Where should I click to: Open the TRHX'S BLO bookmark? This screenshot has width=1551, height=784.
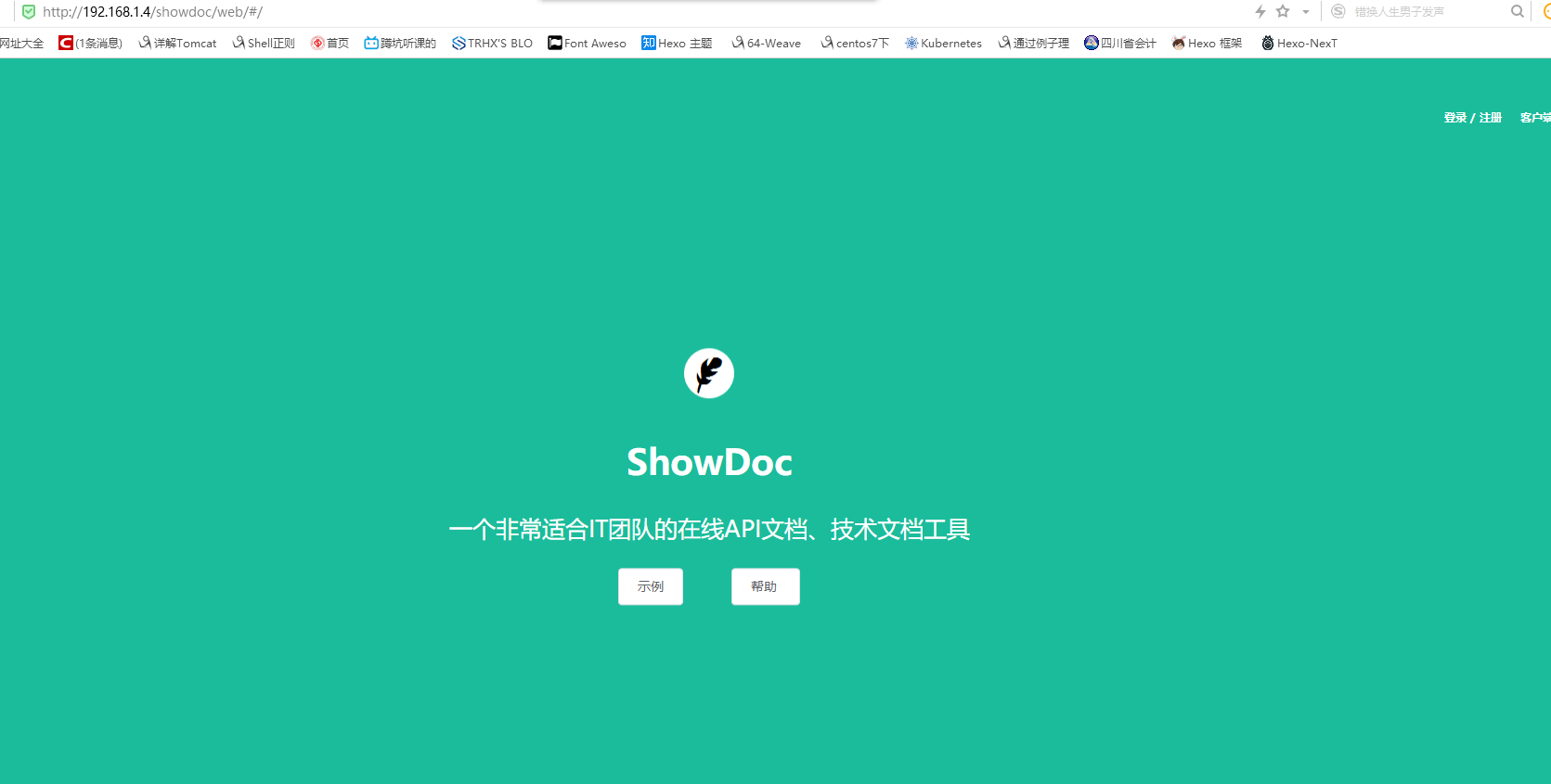click(x=492, y=43)
